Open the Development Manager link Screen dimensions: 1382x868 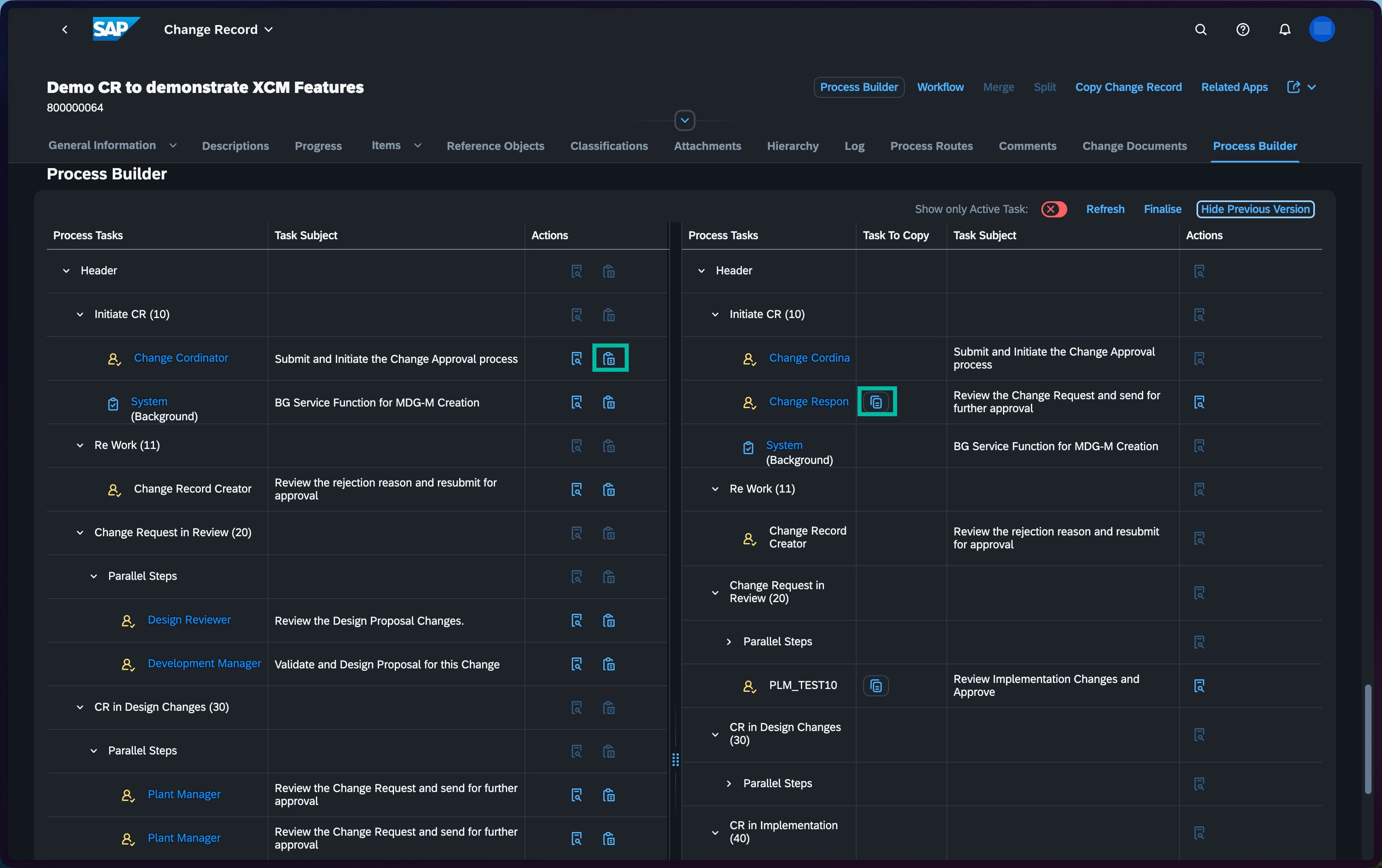pyautogui.click(x=204, y=663)
